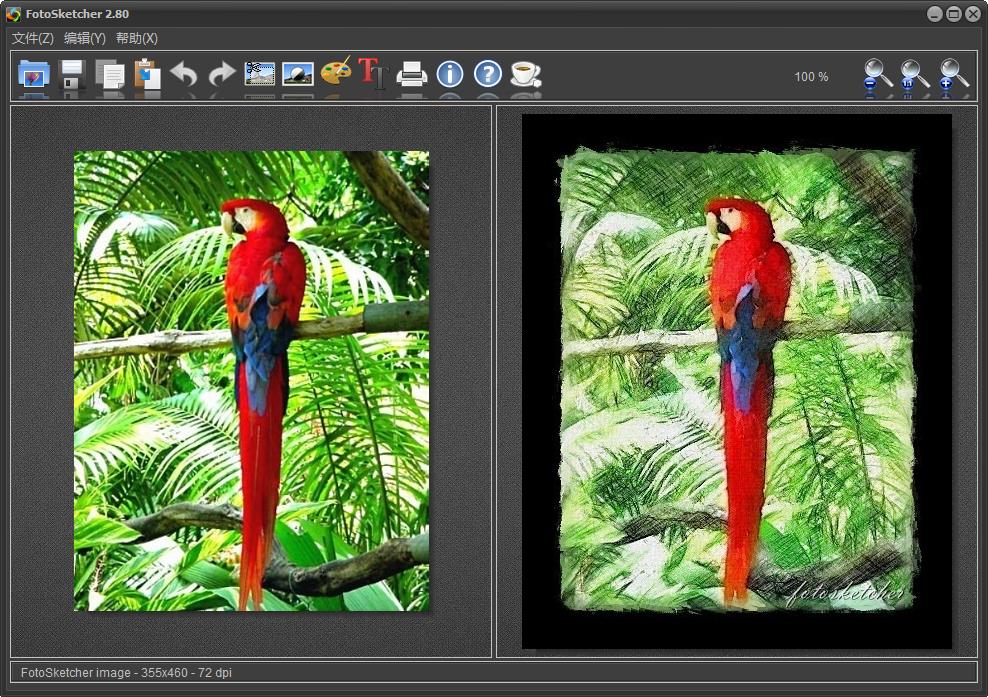The image size is (988, 697).
Task: Open a picture with the folder icon
Action: pyautogui.click(x=34, y=75)
